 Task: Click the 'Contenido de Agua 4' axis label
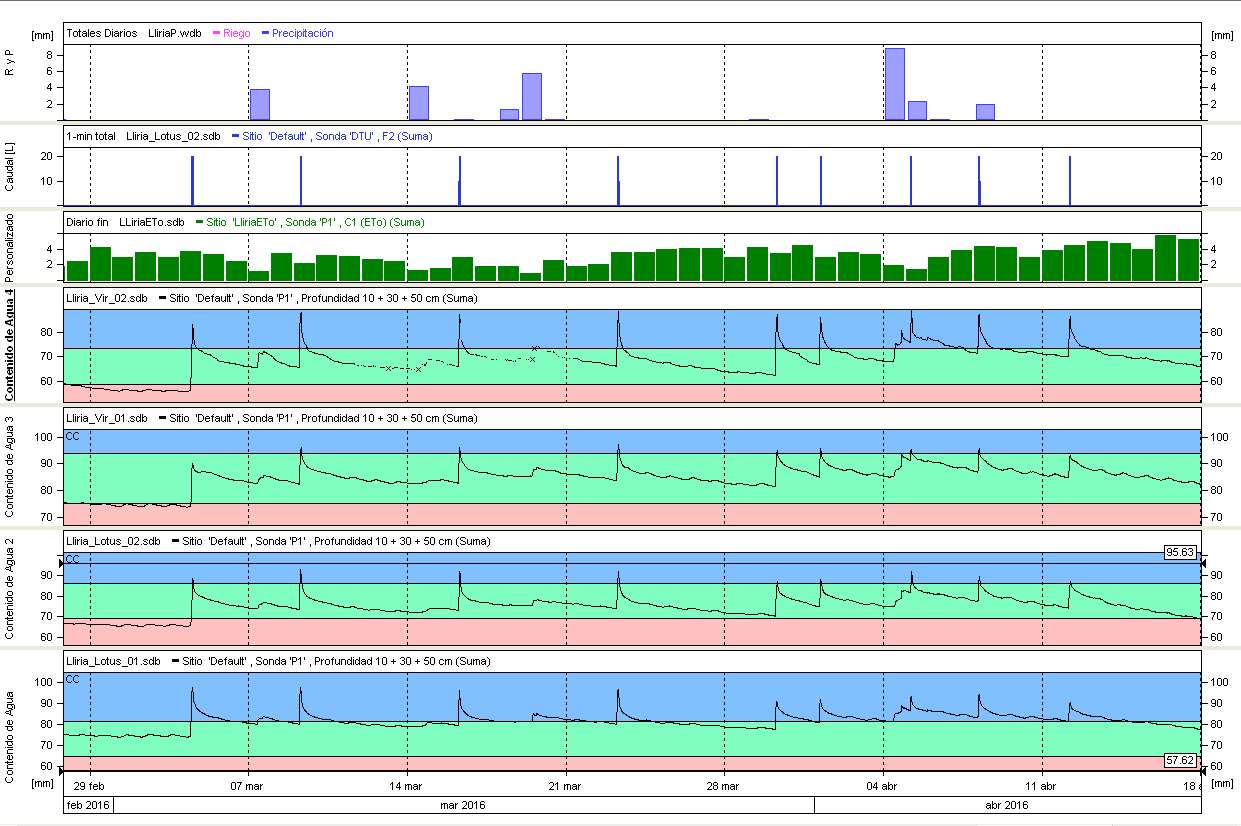pos(10,344)
